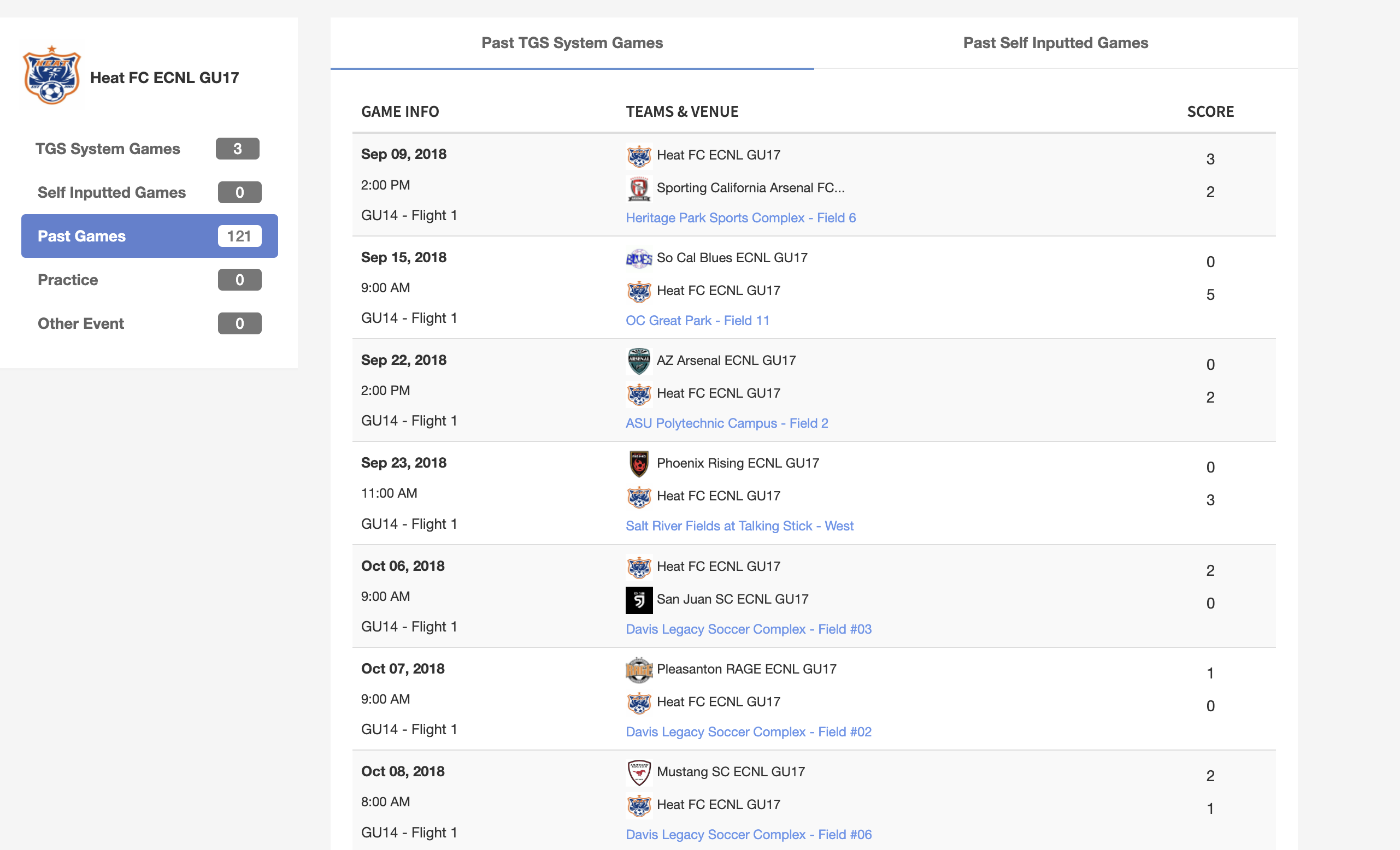Click Sporting California Arsenal team logo
Viewport: 1400px width, 850px height.
click(639, 188)
